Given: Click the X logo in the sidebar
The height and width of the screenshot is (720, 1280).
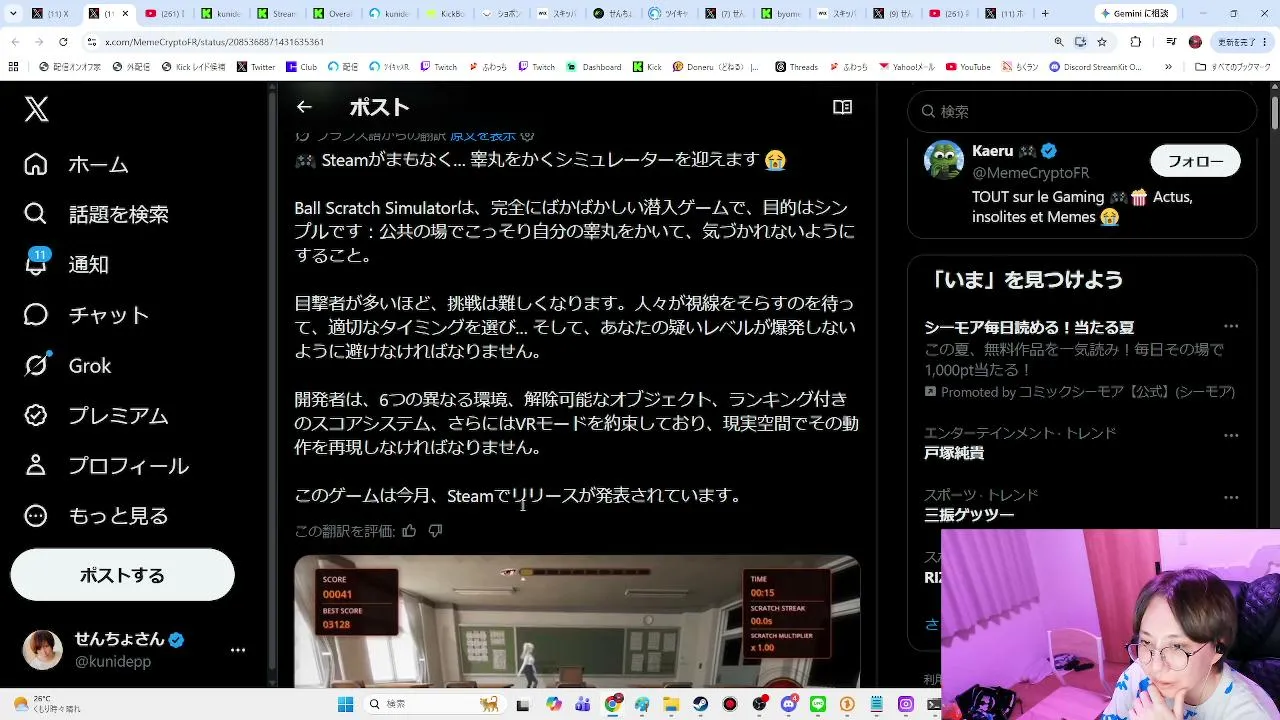Looking at the screenshot, I should 36,109.
